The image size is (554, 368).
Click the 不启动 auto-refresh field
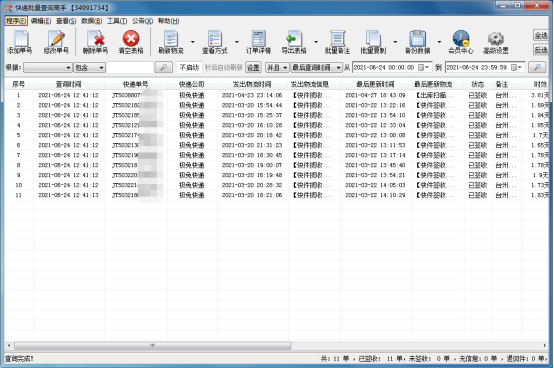[189, 67]
